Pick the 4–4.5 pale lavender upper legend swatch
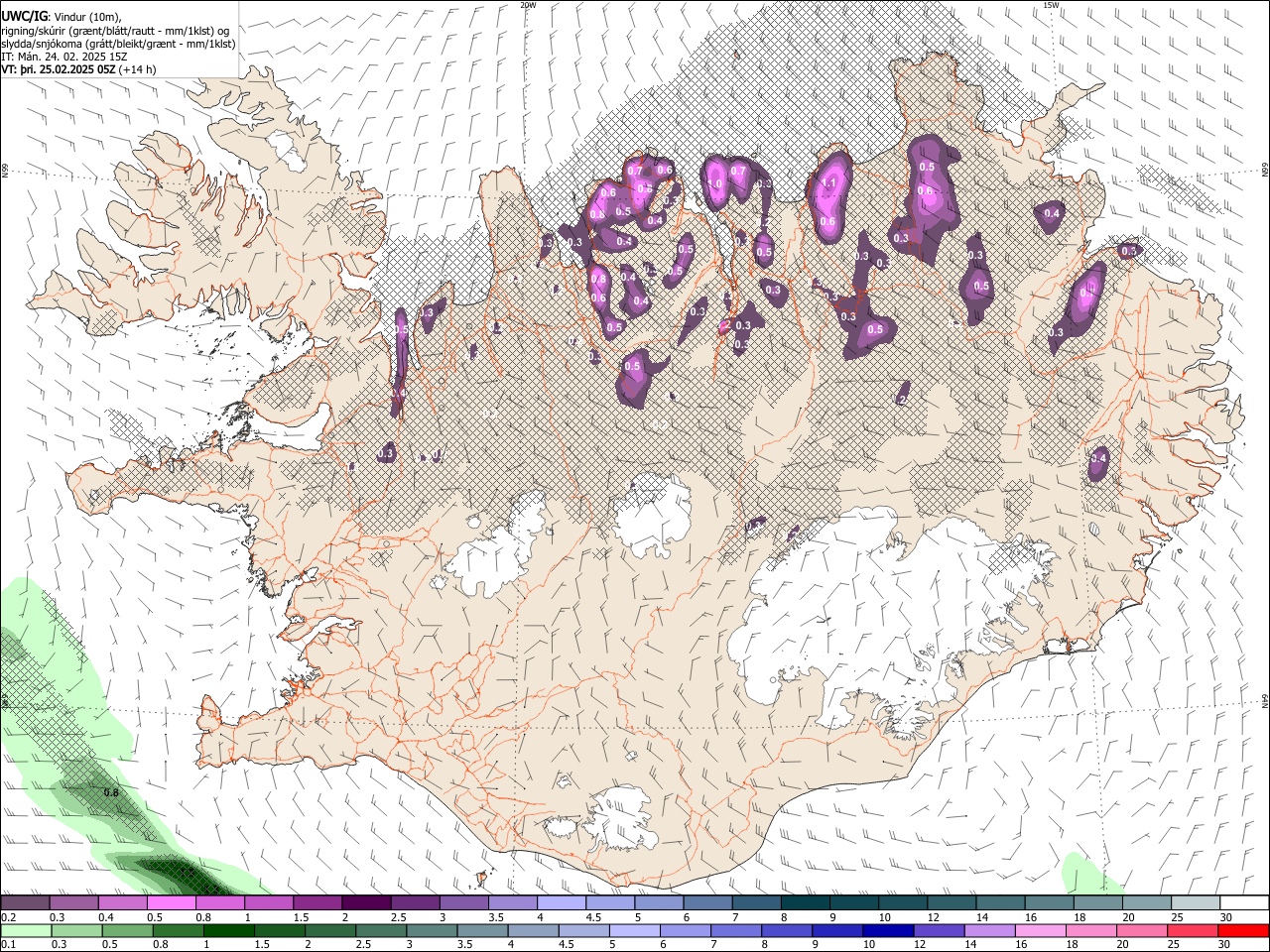 coord(562,902)
